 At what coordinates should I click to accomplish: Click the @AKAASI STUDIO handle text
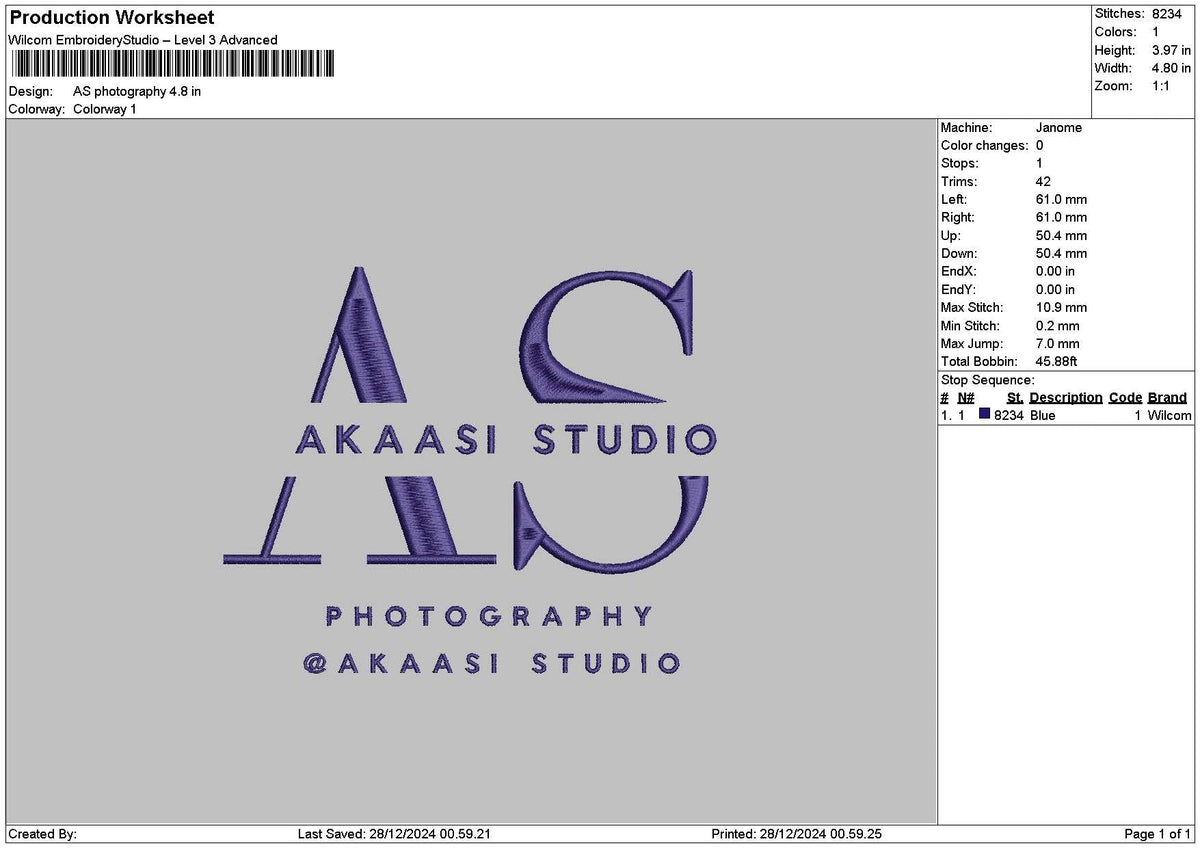[490, 663]
